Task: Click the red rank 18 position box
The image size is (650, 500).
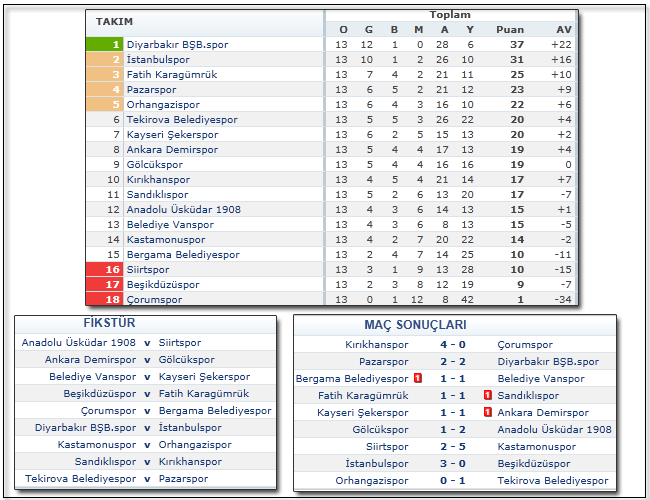Action: (x=104, y=299)
